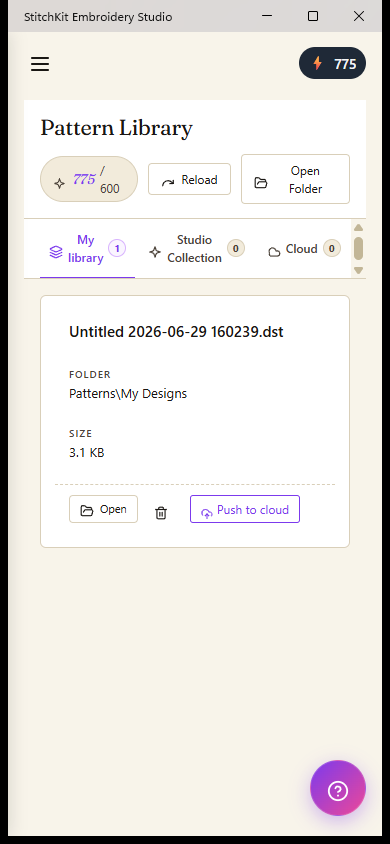This screenshot has height=844, width=390.
Task: Click the tab strip scrollbar thumb
Action: coord(359,248)
